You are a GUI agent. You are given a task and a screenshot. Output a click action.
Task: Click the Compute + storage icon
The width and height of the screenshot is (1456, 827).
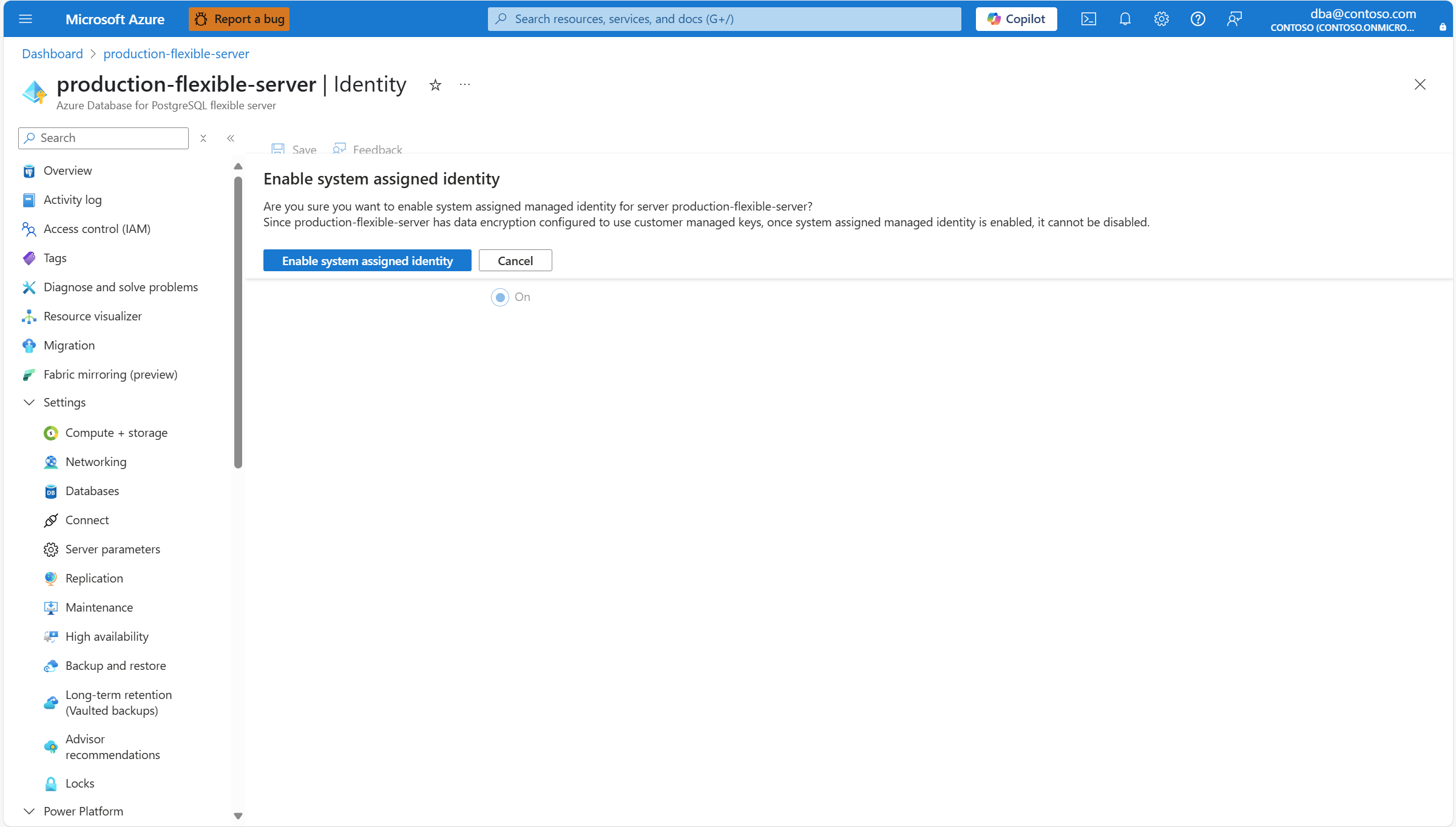tap(51, 433)
